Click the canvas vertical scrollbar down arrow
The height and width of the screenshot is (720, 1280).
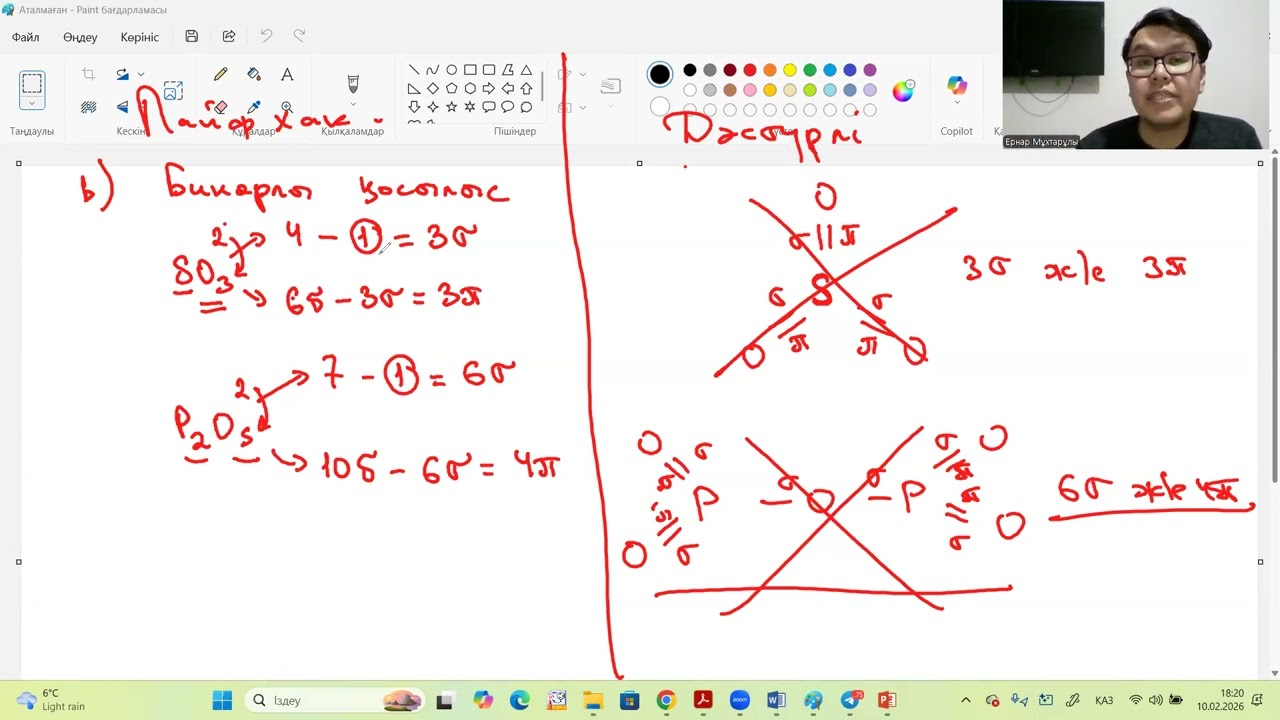(1273, 673)
